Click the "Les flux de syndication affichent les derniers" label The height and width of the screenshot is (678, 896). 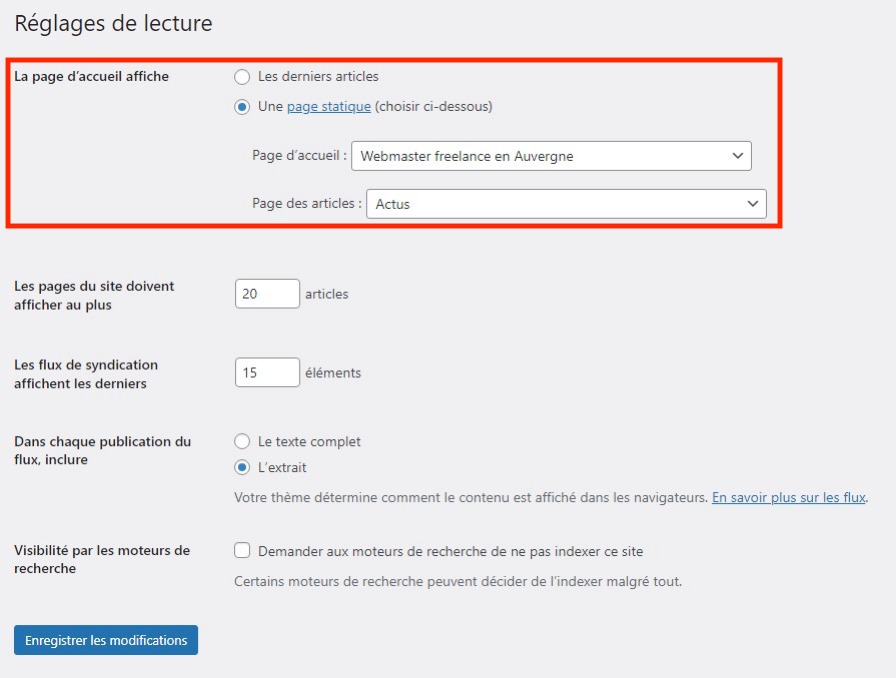coord(86,374)
